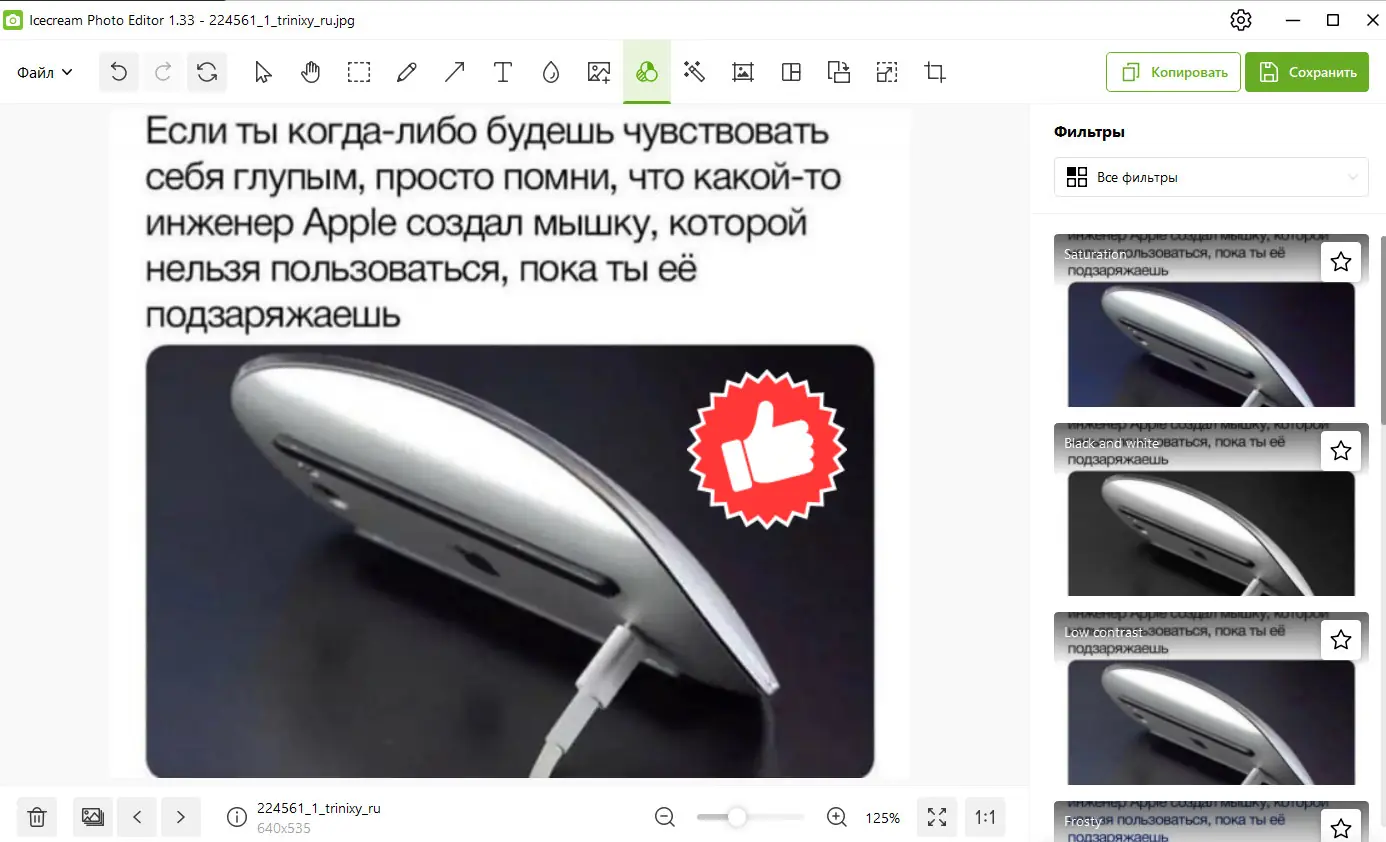Image resolution: width=1386 pixels, height=842 pixels.
Task: Select the Pencil drawing tool
Action: [406, 71]
